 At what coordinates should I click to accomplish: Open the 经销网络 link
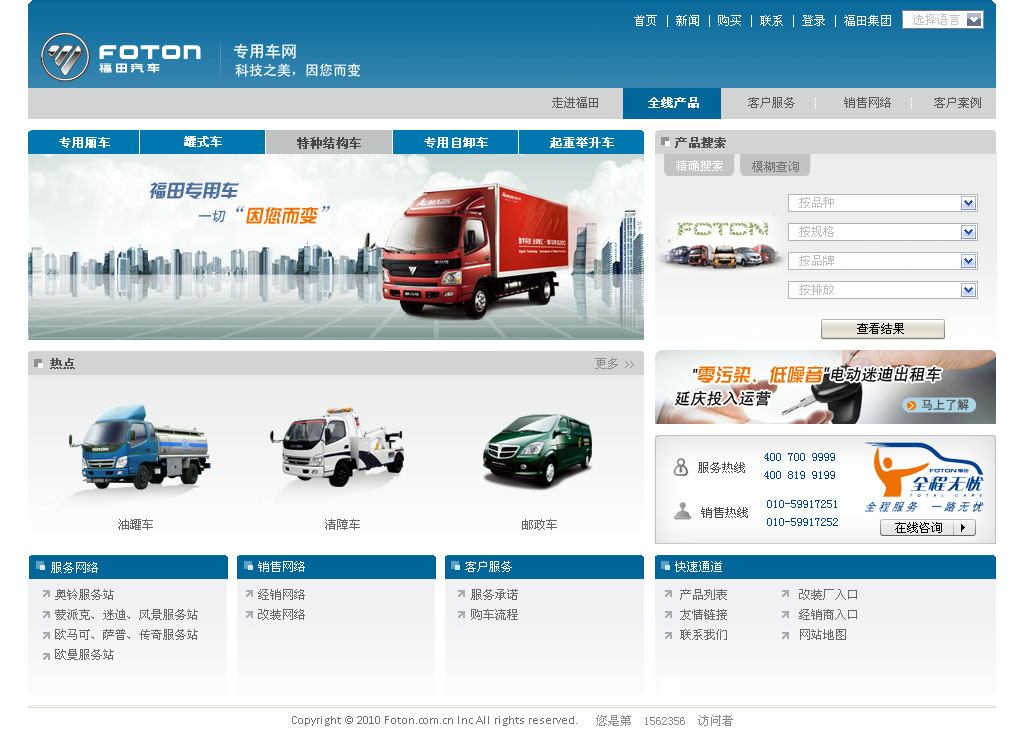pyautogui.click(x=281, y=595)
